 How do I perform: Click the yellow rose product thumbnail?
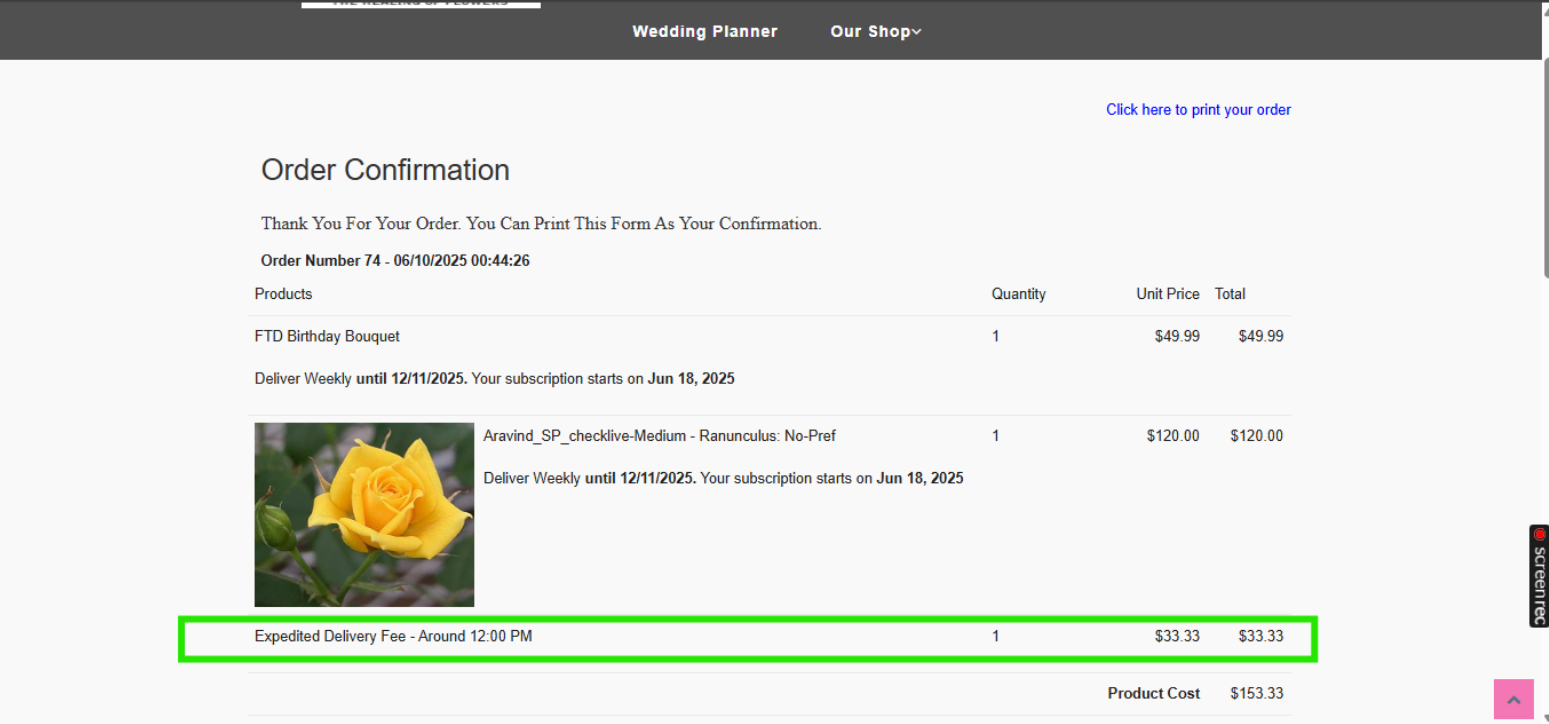coord(364,514)
